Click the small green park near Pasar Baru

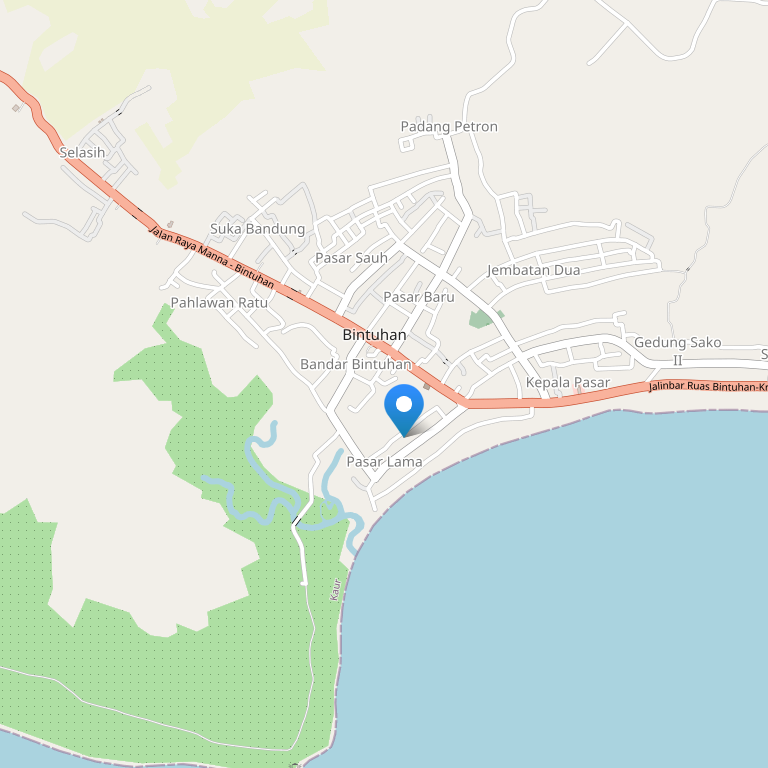(485, 318)
